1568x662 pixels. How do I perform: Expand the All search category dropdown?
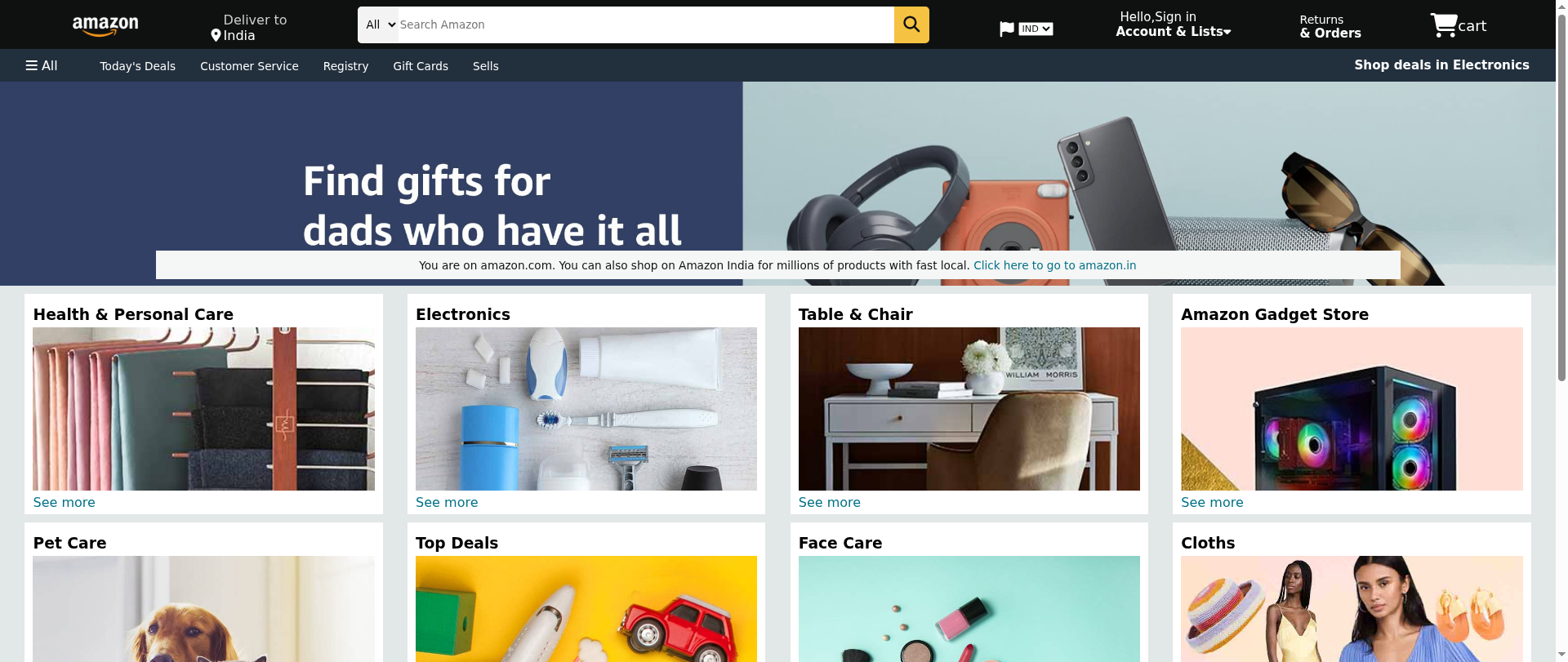point(380,24)
